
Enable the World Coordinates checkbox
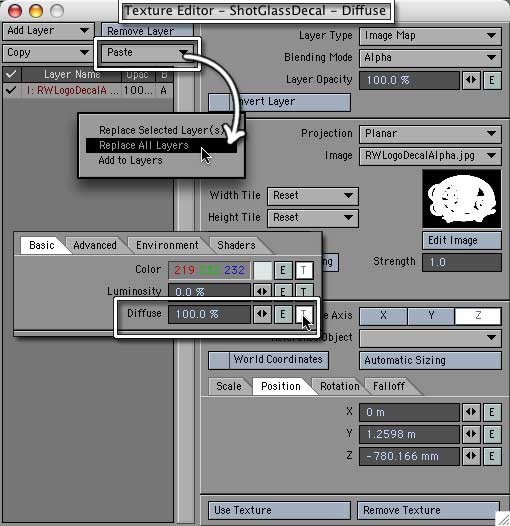pos(219,360)
